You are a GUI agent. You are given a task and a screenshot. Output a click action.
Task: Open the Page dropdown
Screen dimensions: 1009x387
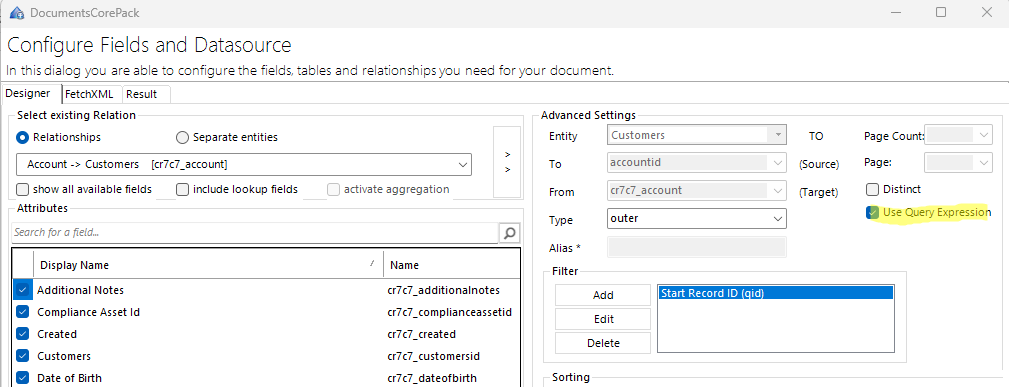click(x=959, y=163)
